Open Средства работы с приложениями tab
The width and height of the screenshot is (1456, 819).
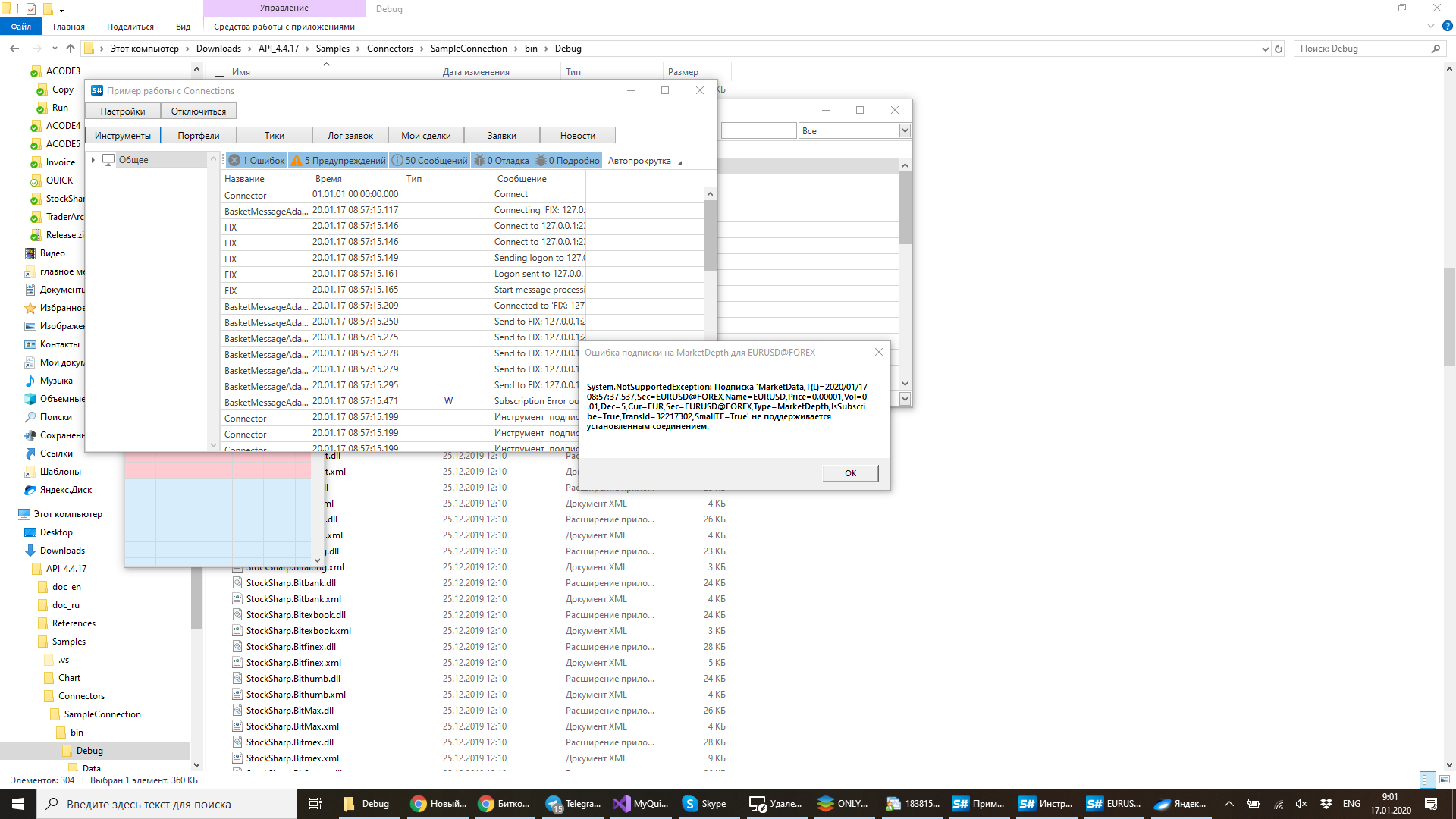point(284,27)
